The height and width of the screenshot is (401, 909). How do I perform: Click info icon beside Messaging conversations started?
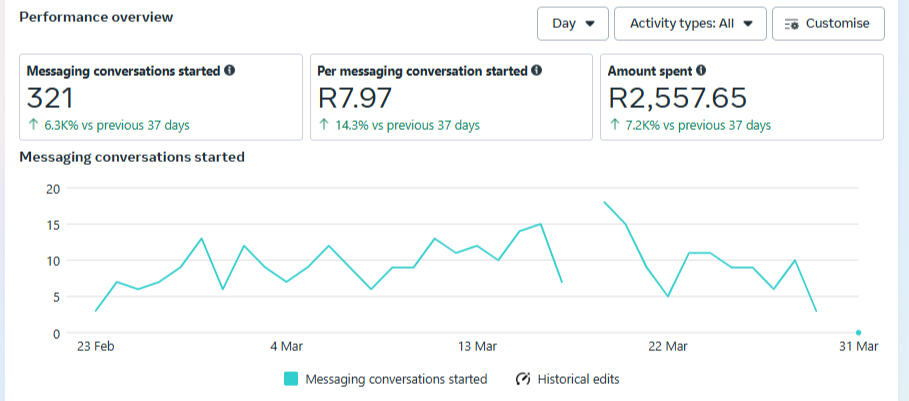click(x=230, y=71)
